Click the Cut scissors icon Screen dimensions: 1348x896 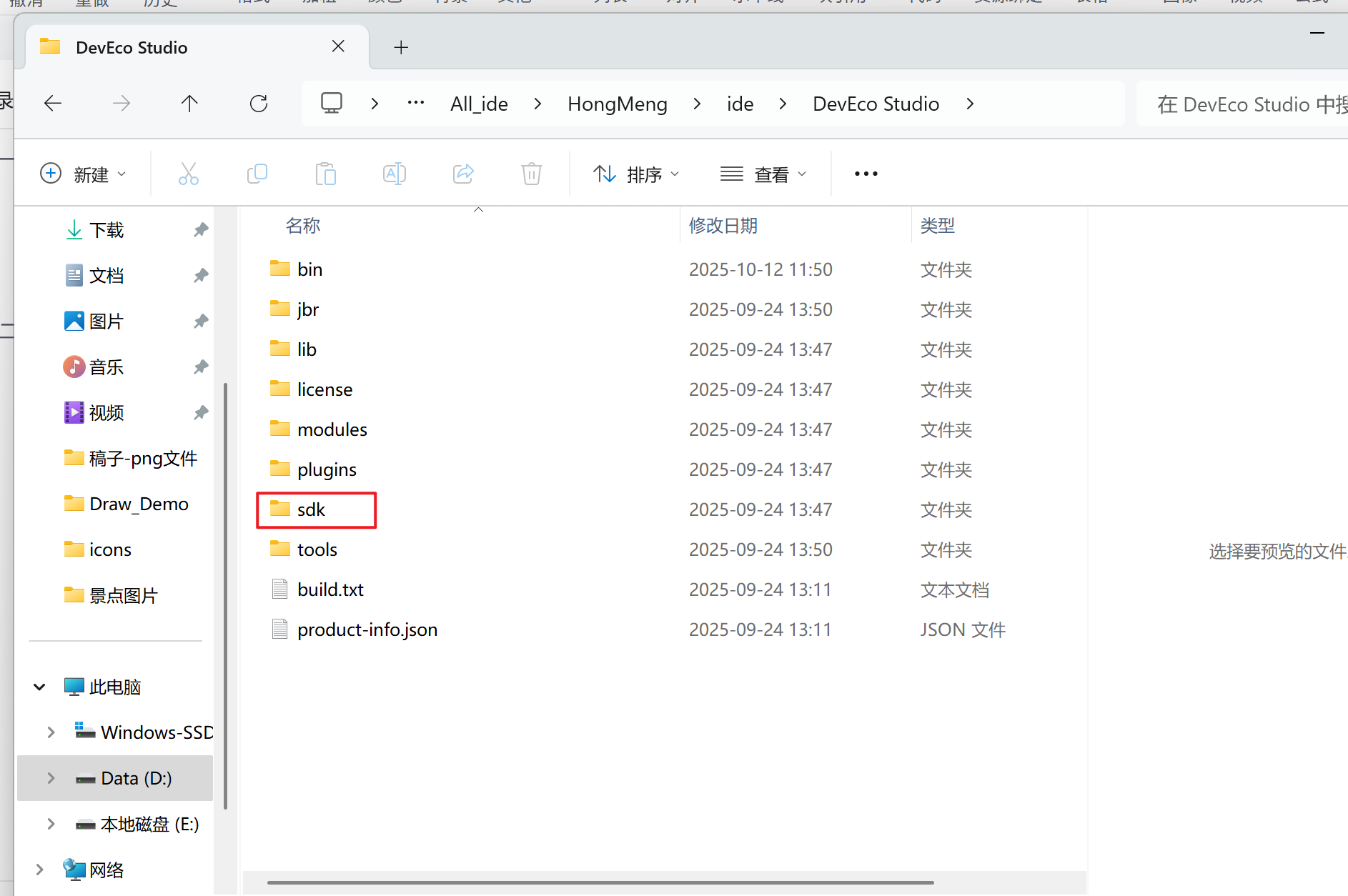(189, 174)
